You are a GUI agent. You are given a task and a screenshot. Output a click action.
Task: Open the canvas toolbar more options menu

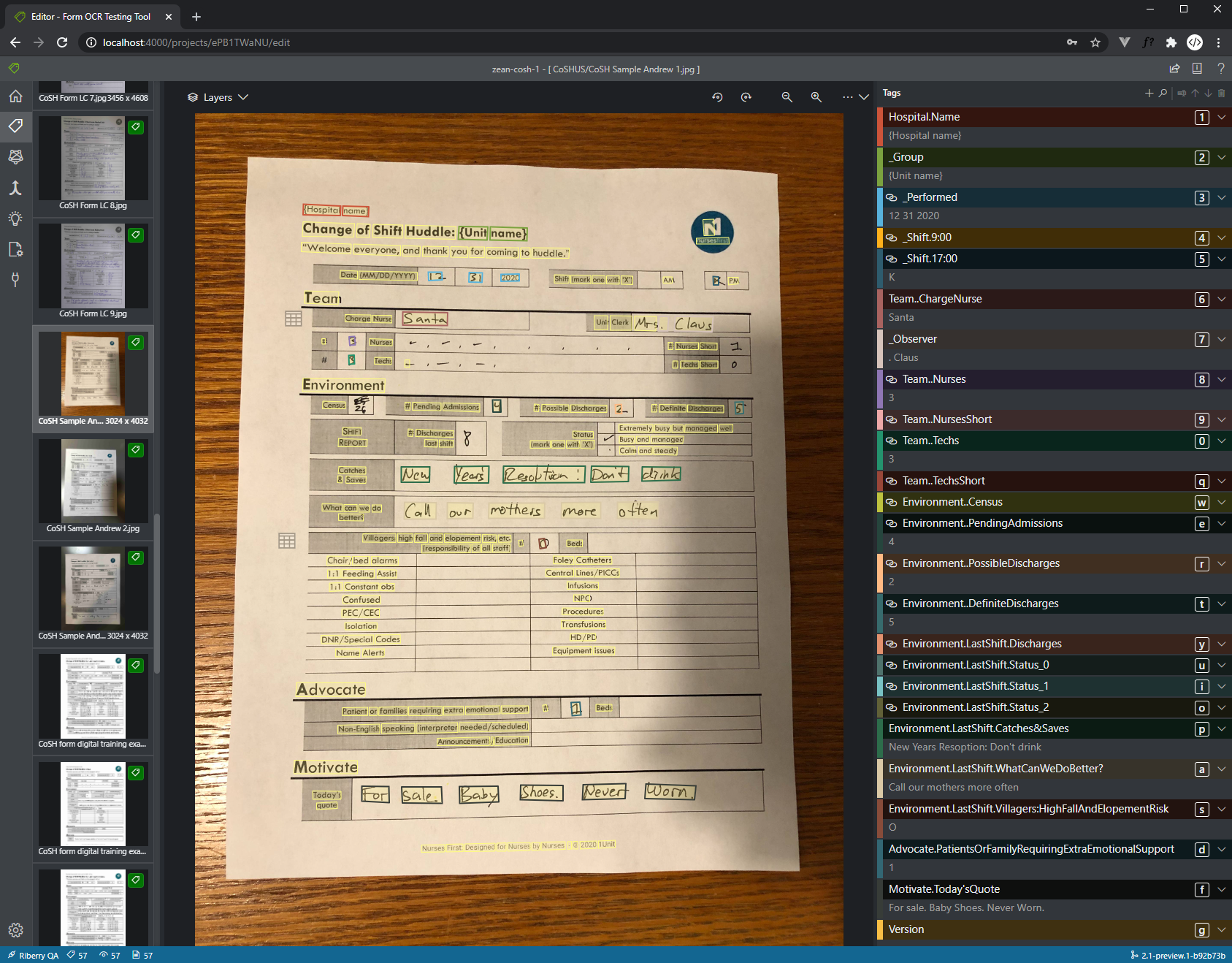pos(847,97)
